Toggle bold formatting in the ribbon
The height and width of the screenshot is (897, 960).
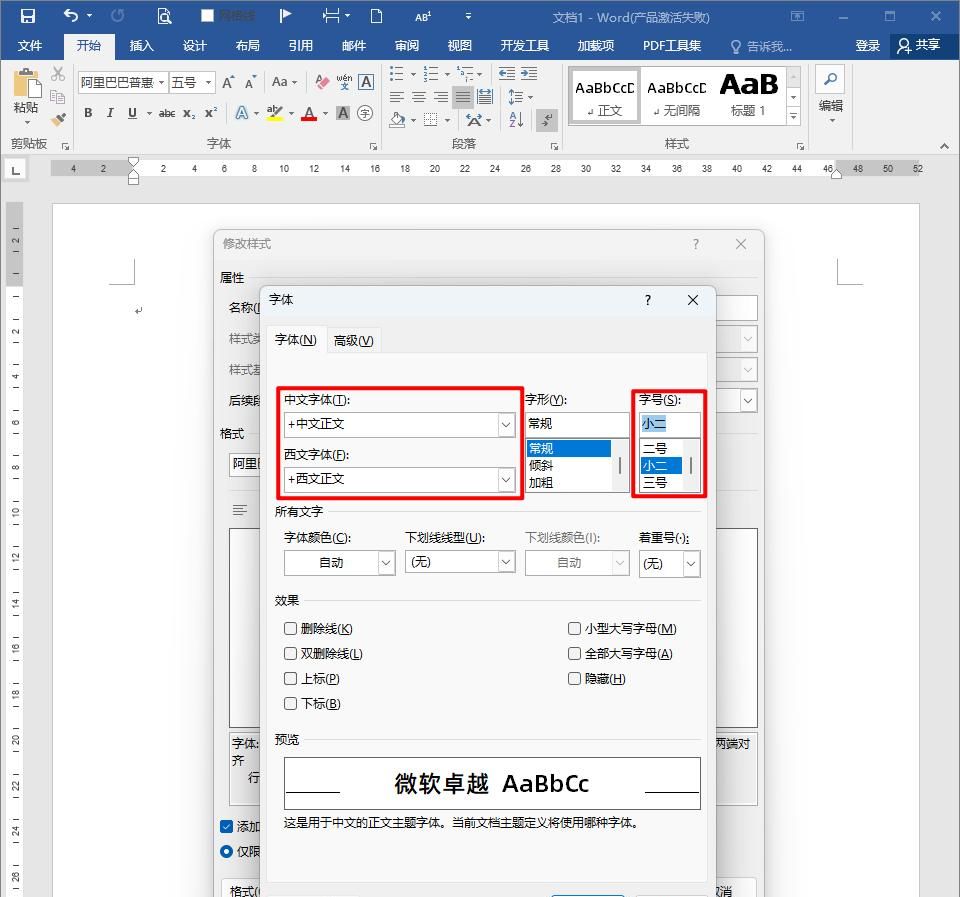point(86,113)
